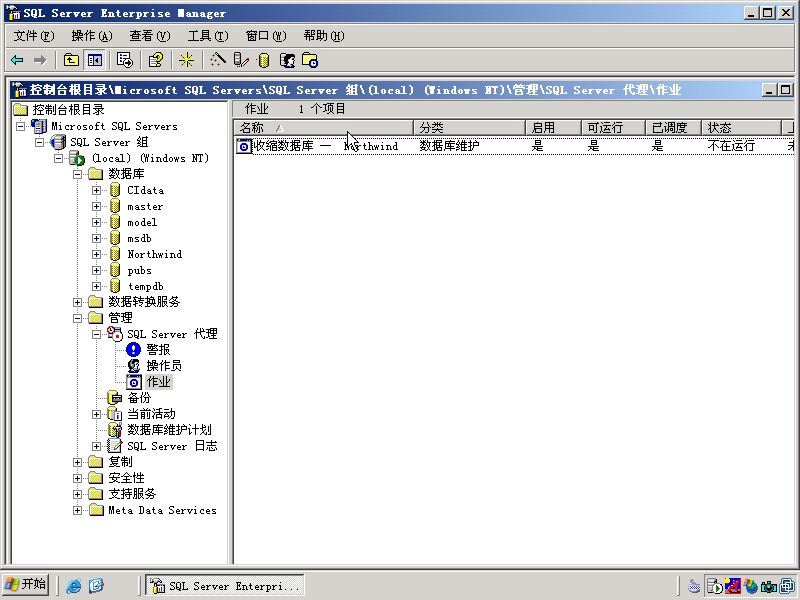Select the SQL Server 日志 icon
Screen dimensions: 800x600
tap(115, 445)
